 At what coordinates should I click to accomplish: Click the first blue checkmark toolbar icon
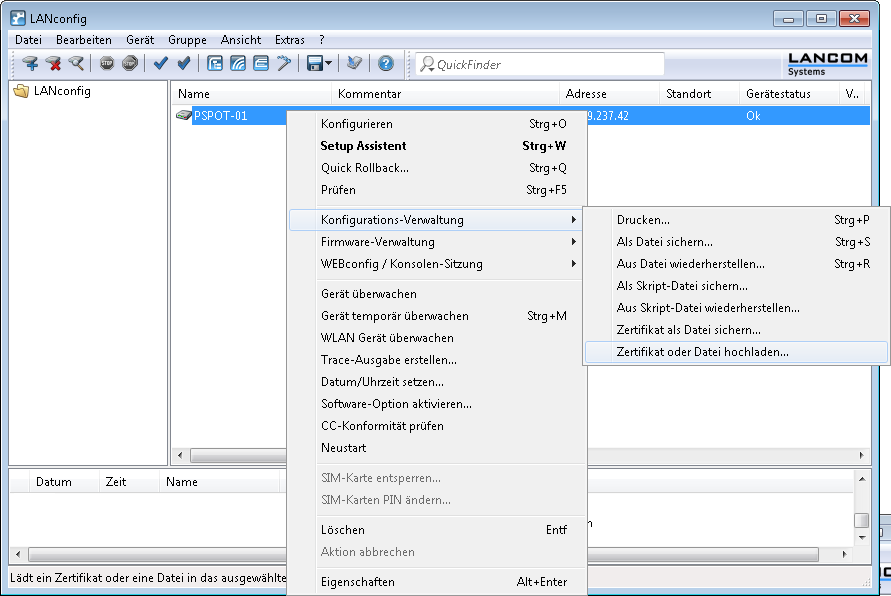pyautogui.click(x=161, y=64)
